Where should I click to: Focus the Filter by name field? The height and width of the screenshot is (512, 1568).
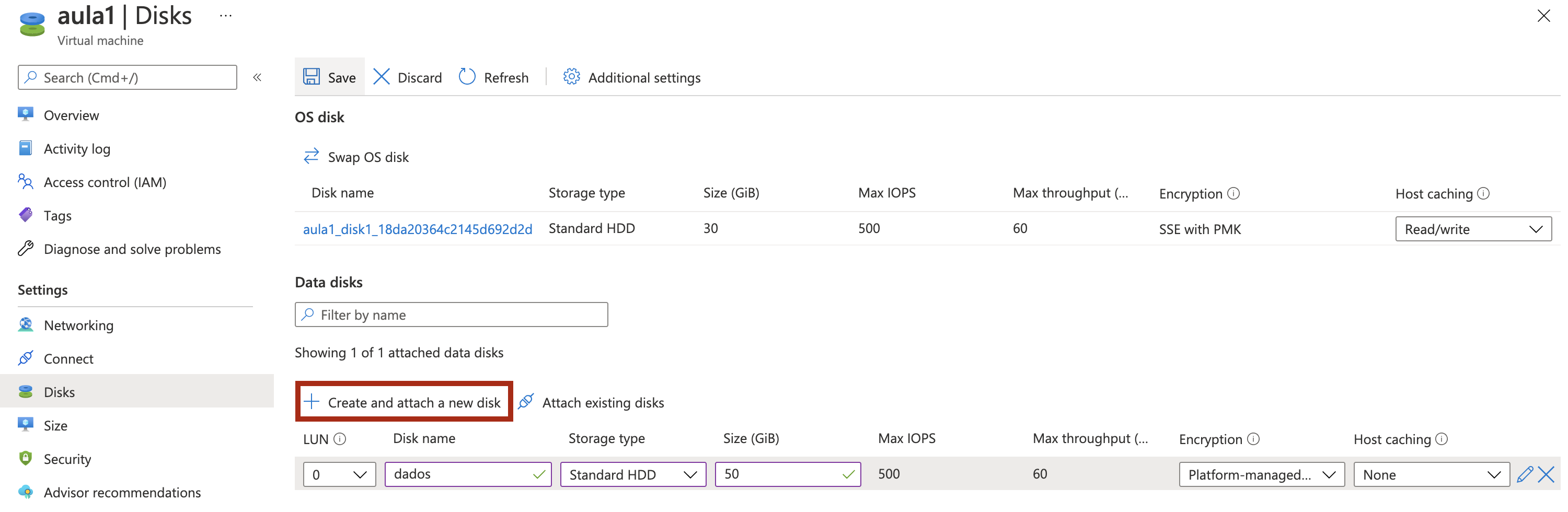[x=451, y=315]
